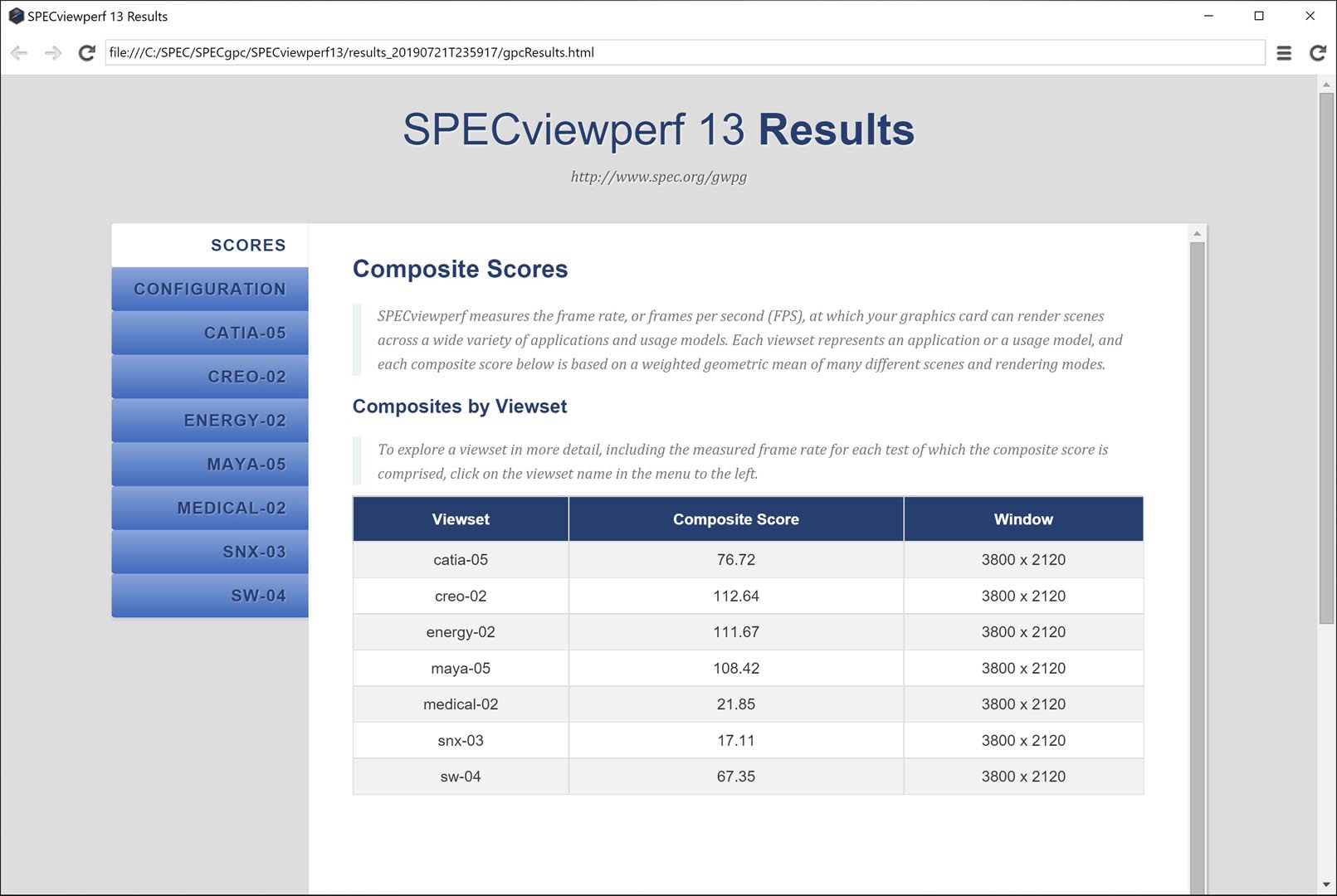This screenshot has width=1337, height=896.
Task: Click the creo-02 table cell
Action: click(461, 597)
